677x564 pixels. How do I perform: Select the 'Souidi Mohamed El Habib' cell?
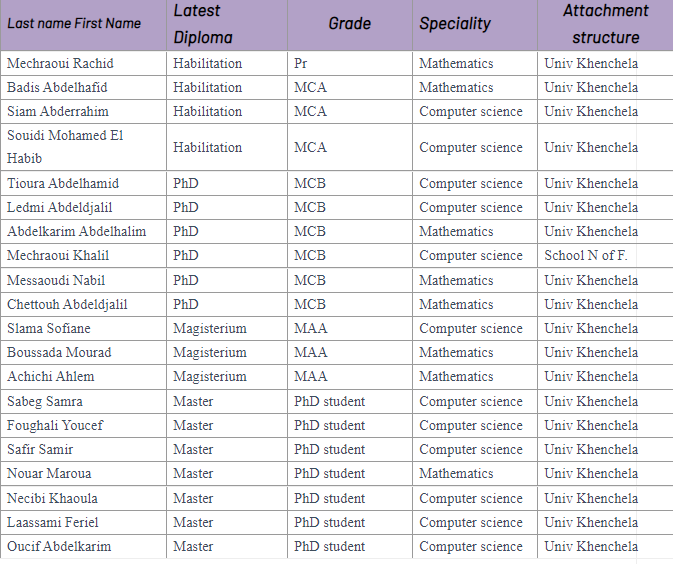[x=65, y=147]
